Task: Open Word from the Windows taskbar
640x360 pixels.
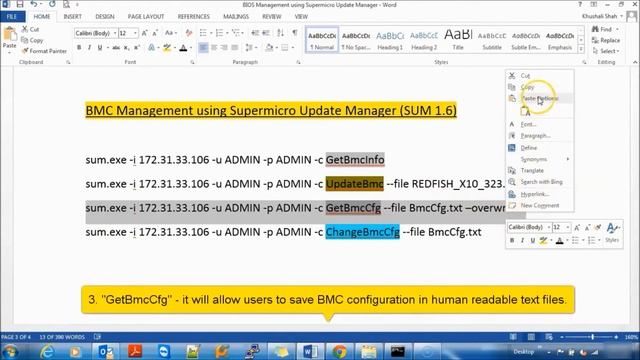Action: (309, 351)
